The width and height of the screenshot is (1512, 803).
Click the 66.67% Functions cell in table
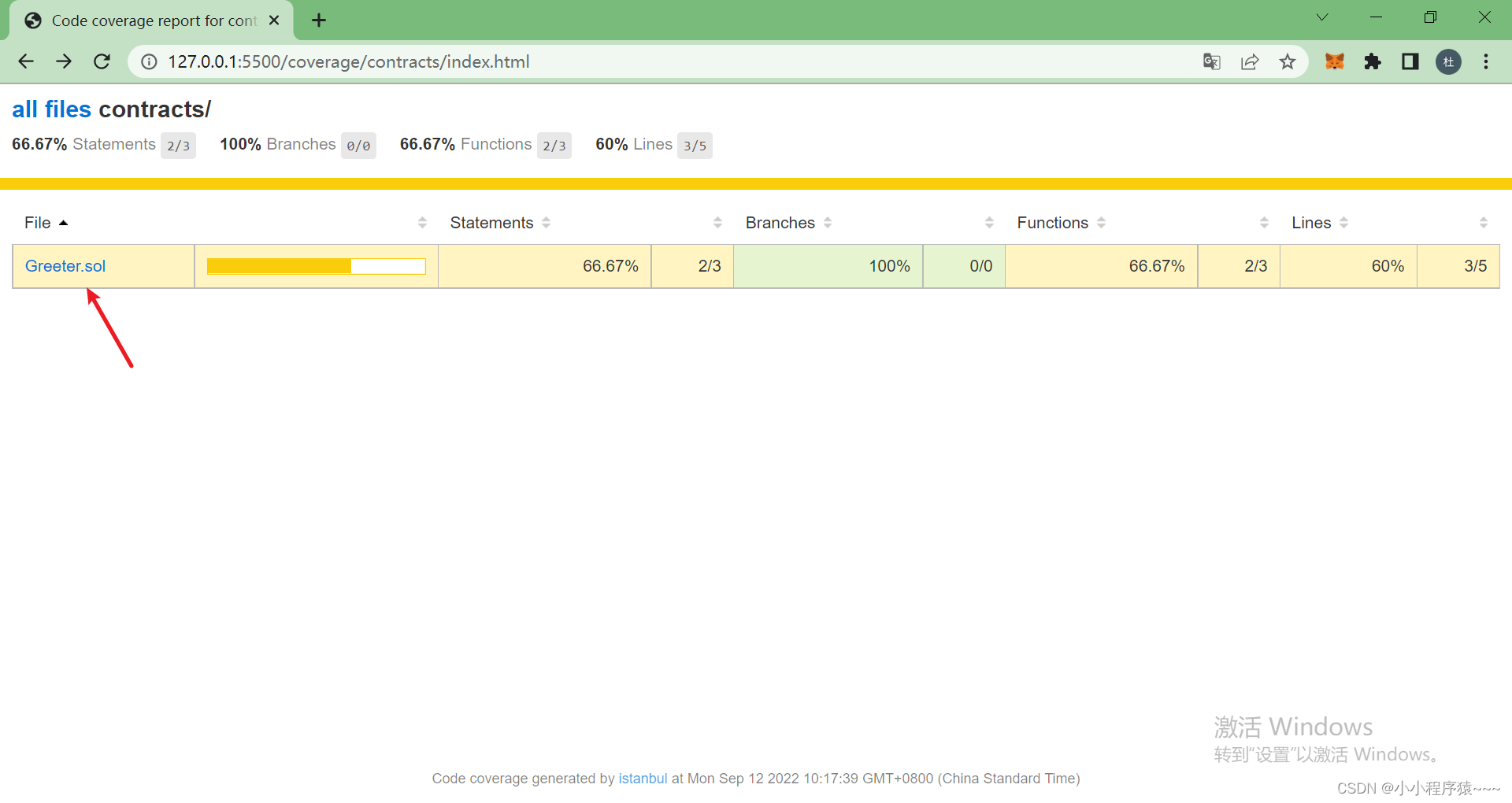1101,266
